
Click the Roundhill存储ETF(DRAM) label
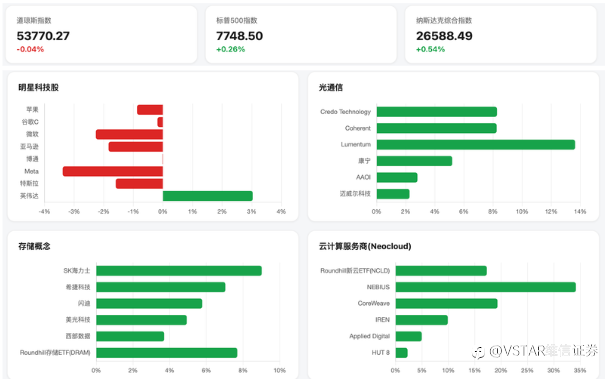point(55,353)
